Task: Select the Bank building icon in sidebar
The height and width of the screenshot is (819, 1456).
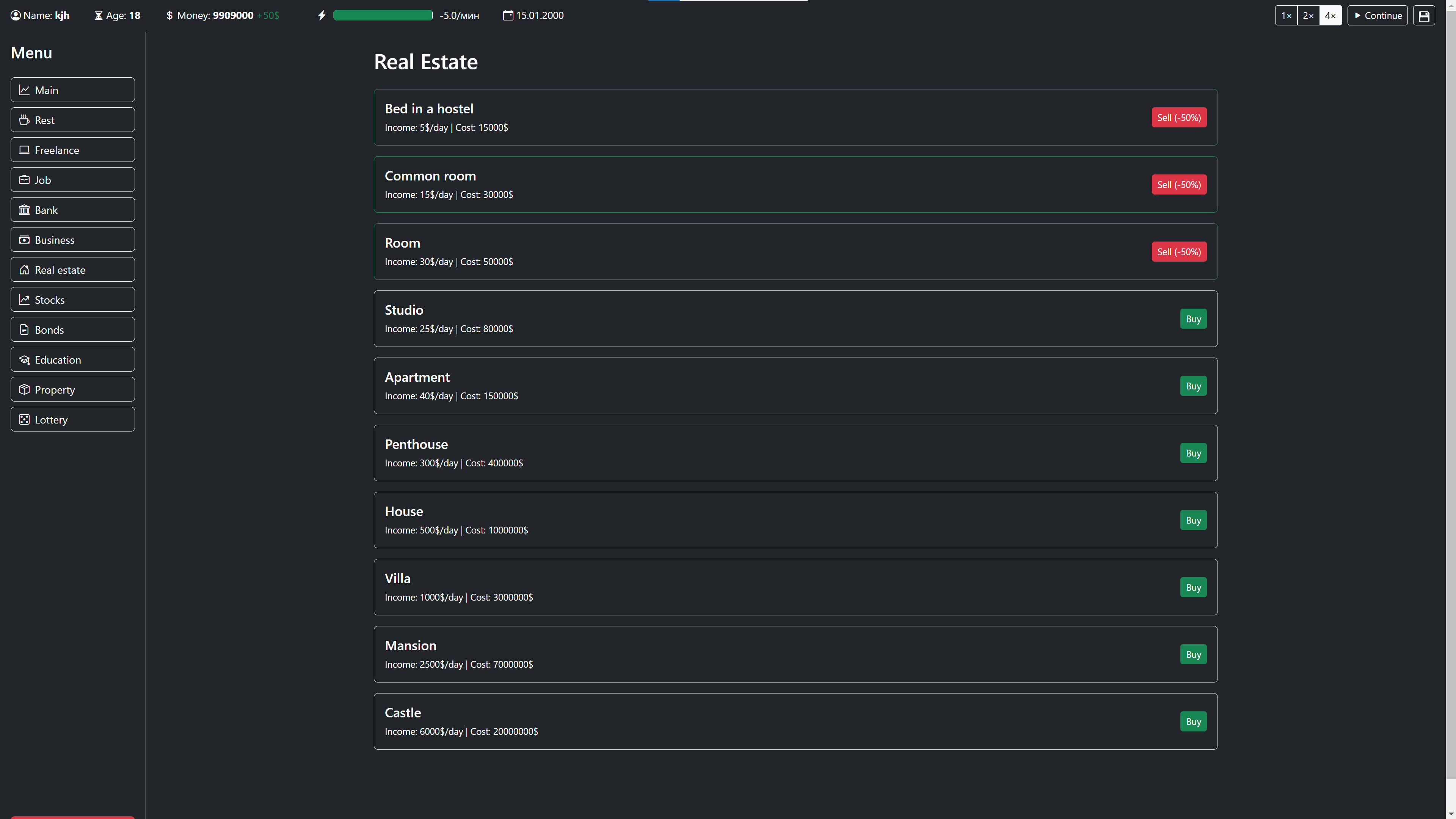Action: click(24, 209)
